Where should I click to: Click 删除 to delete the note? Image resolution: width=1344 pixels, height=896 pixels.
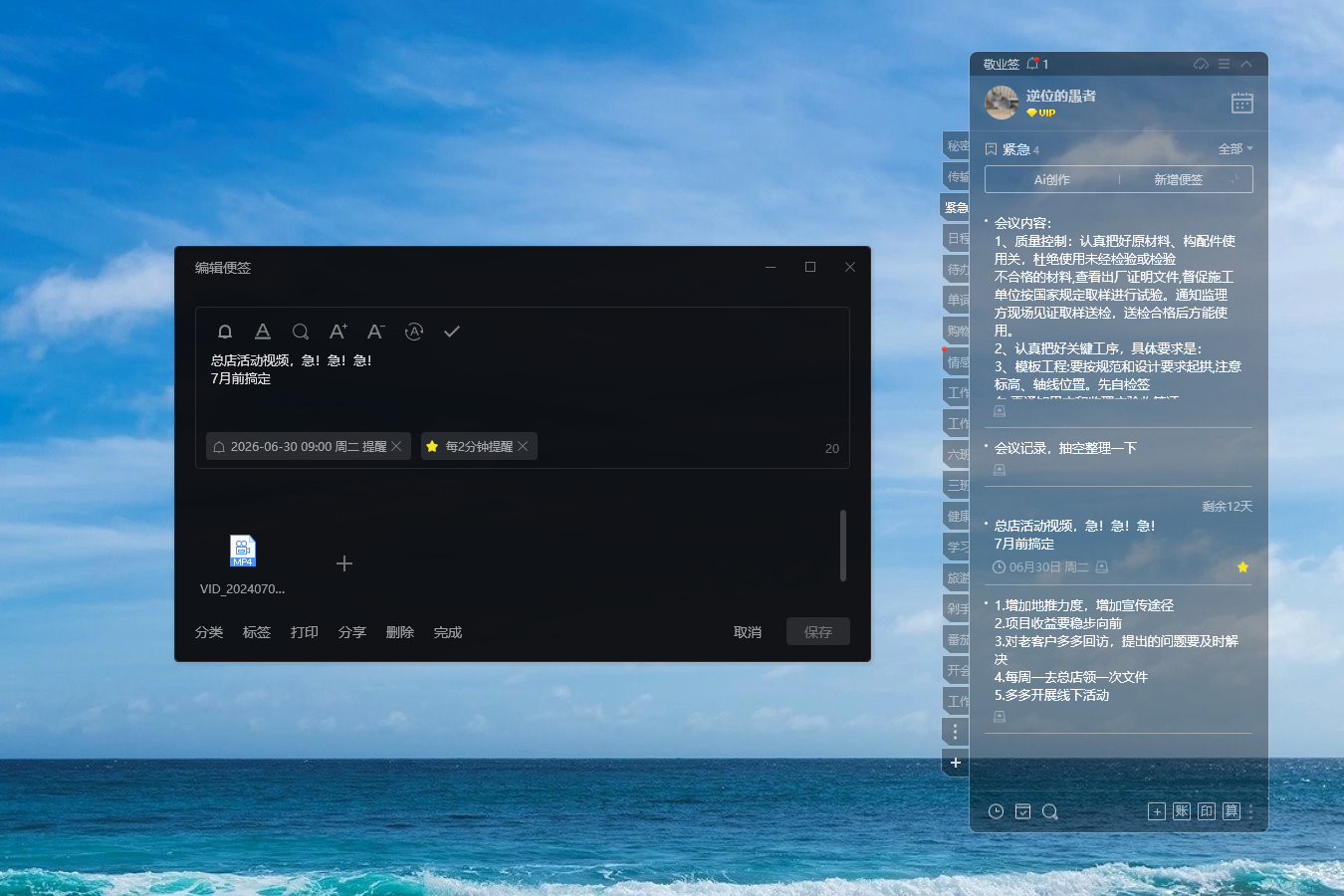[x=400, y=632]
